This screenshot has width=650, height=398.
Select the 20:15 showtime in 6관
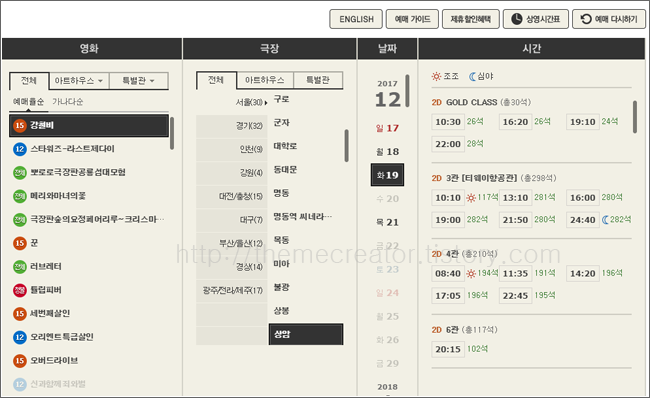click(x=448, y=349)
